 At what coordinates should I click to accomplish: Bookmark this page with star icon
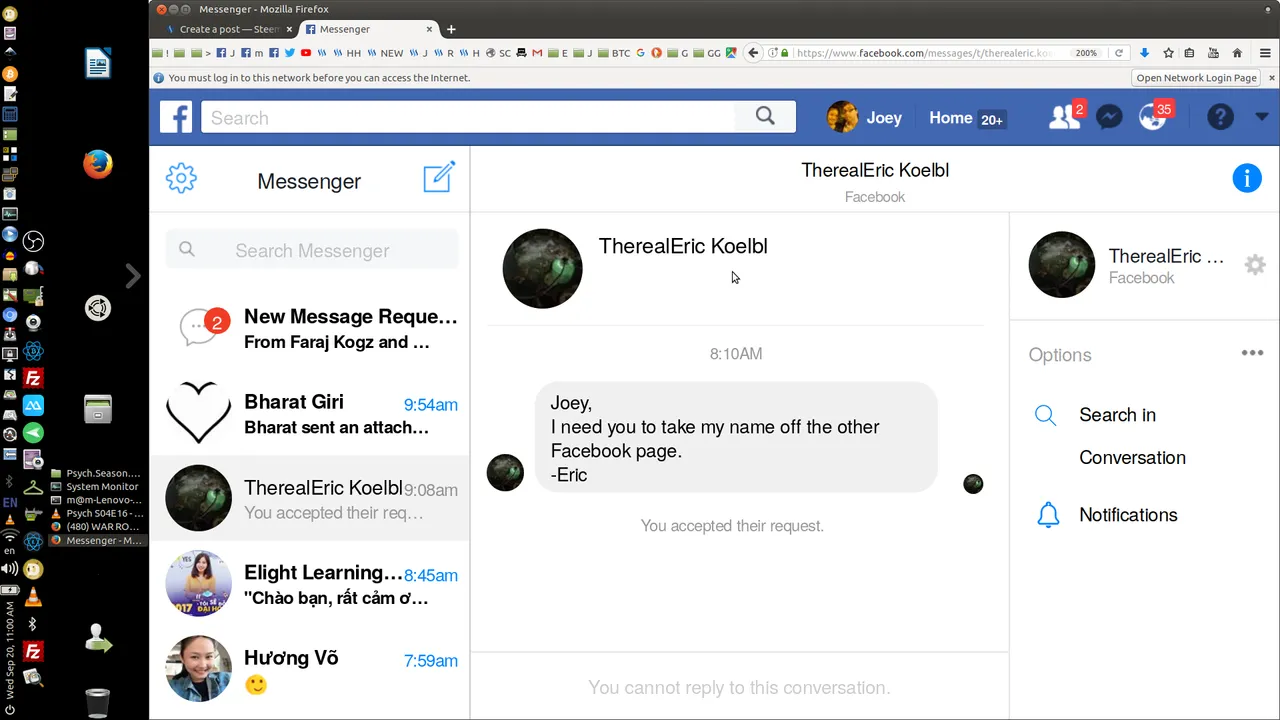(x=1167, y=53)
